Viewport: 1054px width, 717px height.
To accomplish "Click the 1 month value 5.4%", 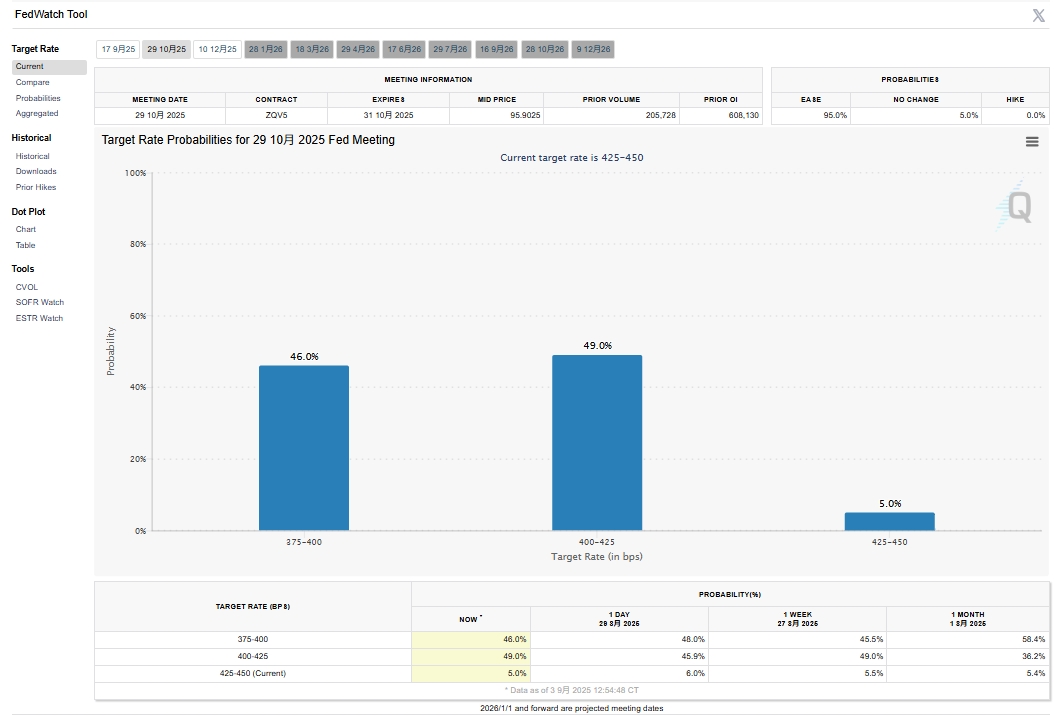I will (x=1036, y=673).
